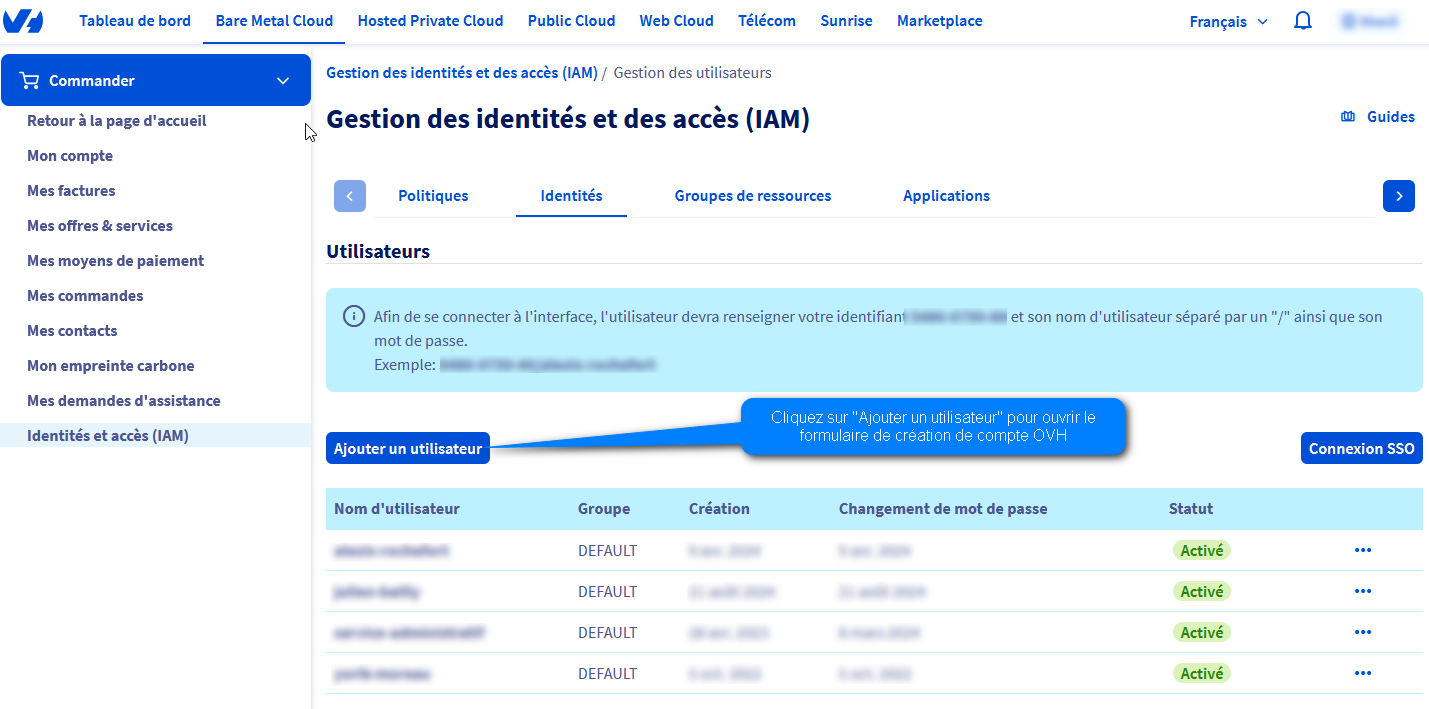Open Mes offres & services
The image size is (1429, 709).
[100, 226]
